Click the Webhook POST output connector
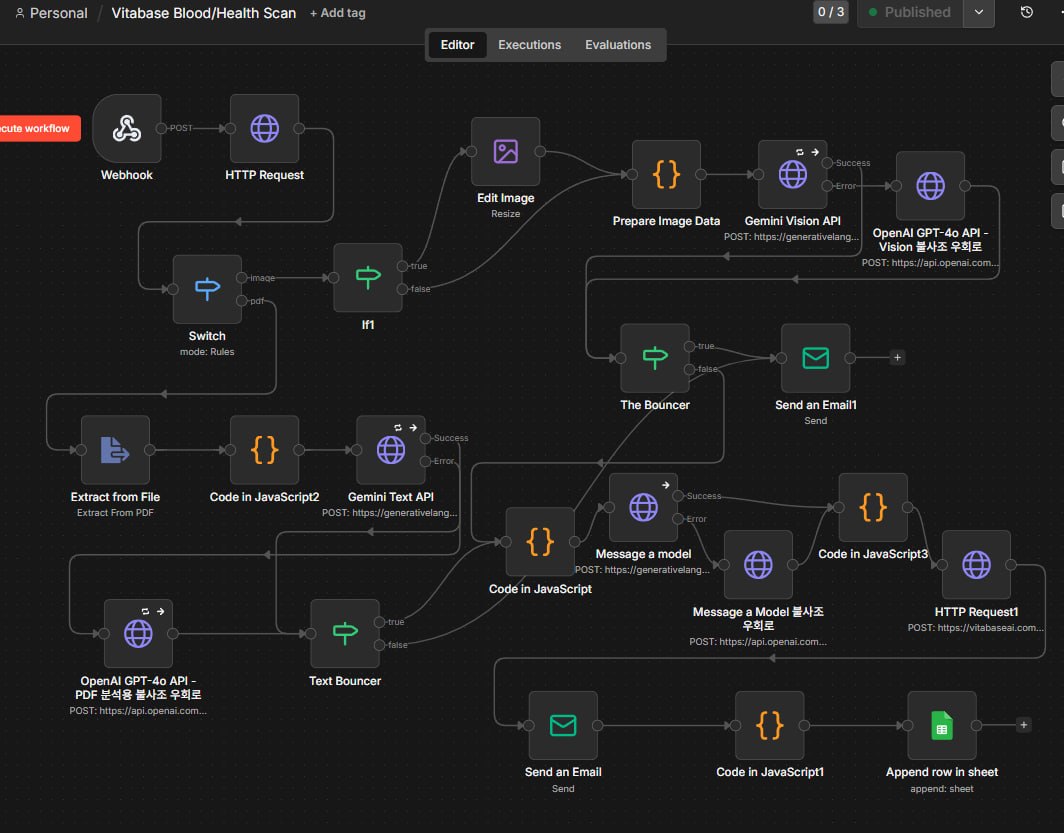This screenshot has height=833, width=1064. click(162, 128)
